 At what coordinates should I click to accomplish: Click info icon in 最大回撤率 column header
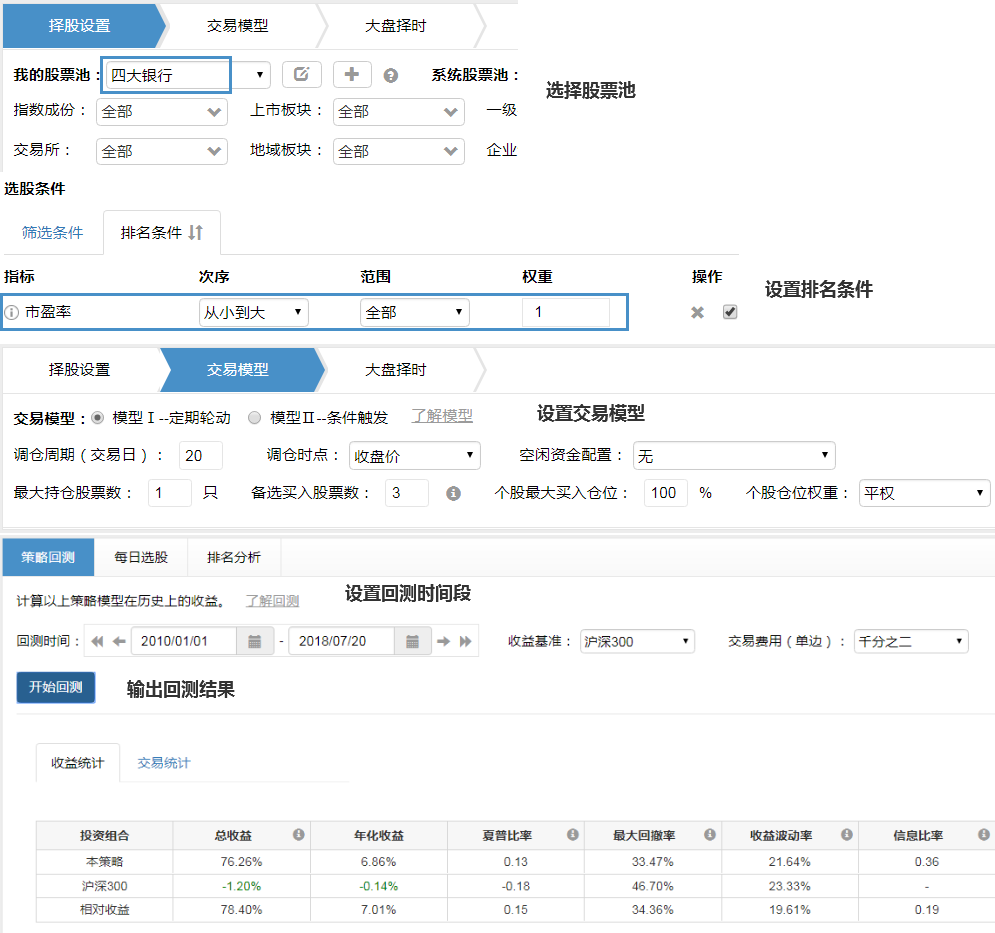(709, 835)
